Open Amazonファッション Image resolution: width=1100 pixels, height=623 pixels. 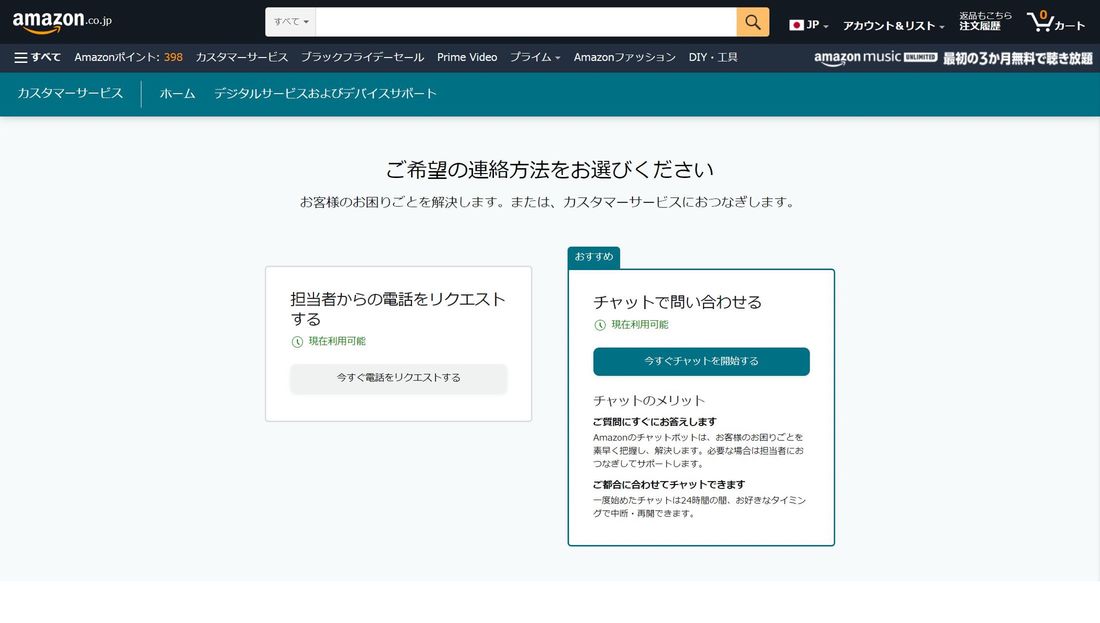pyautogui.click(x=624, y=58)
